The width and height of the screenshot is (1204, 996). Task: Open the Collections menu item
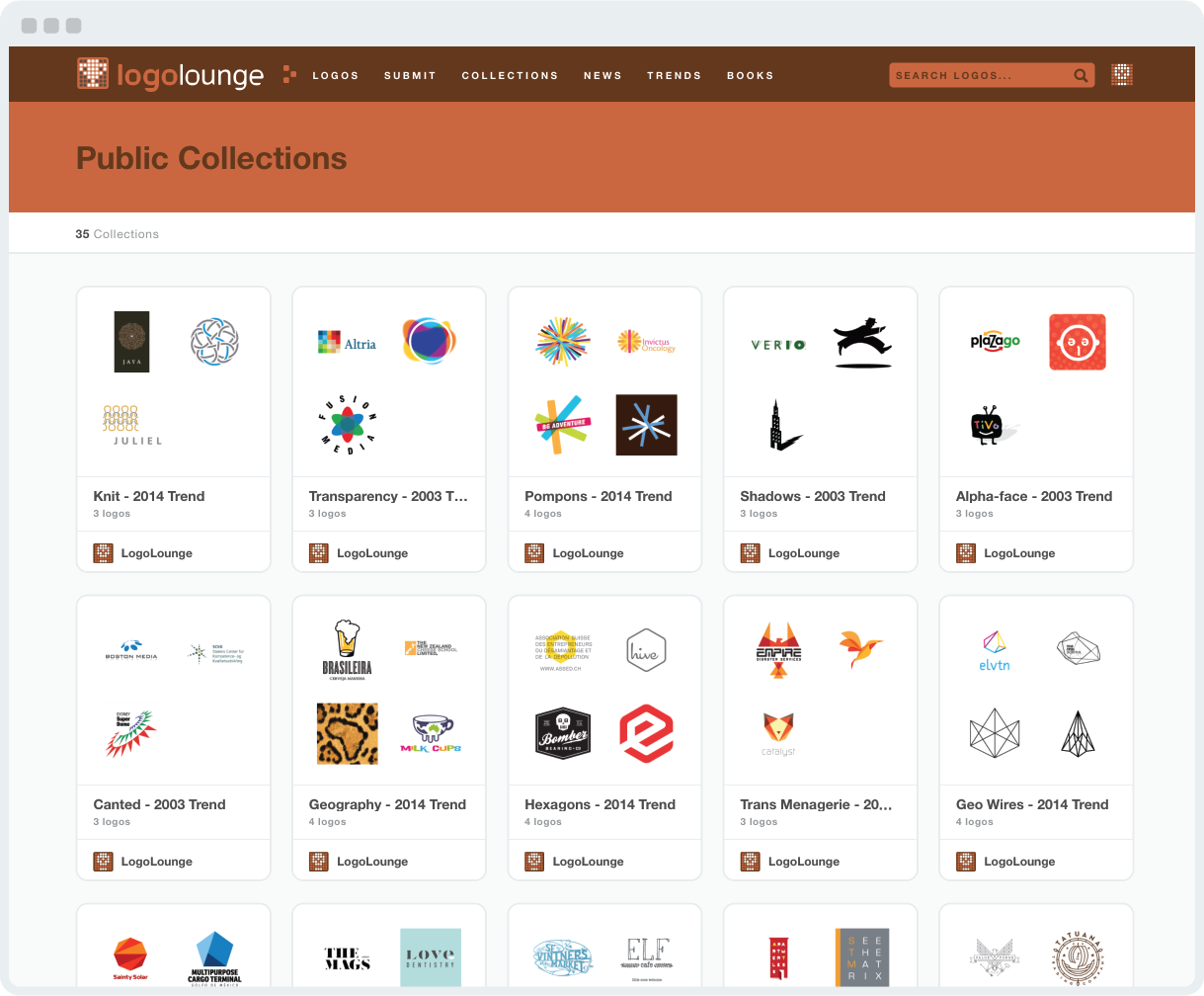point(510,75)
